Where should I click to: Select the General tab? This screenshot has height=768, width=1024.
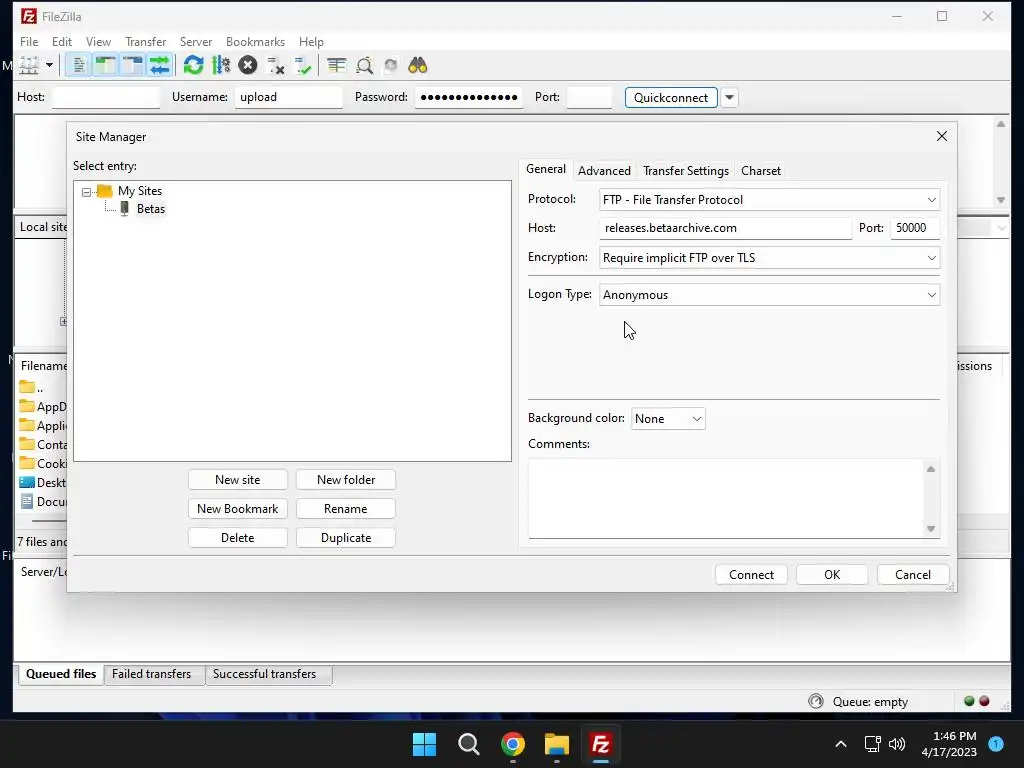click(546, 169)
